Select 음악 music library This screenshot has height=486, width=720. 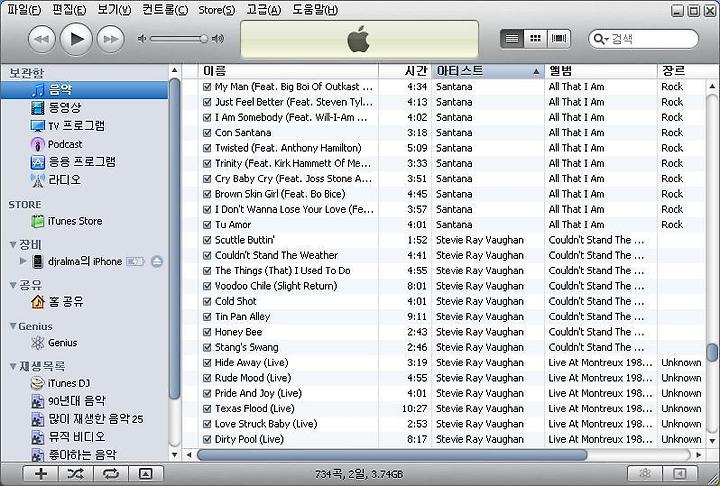pos(84,90)
